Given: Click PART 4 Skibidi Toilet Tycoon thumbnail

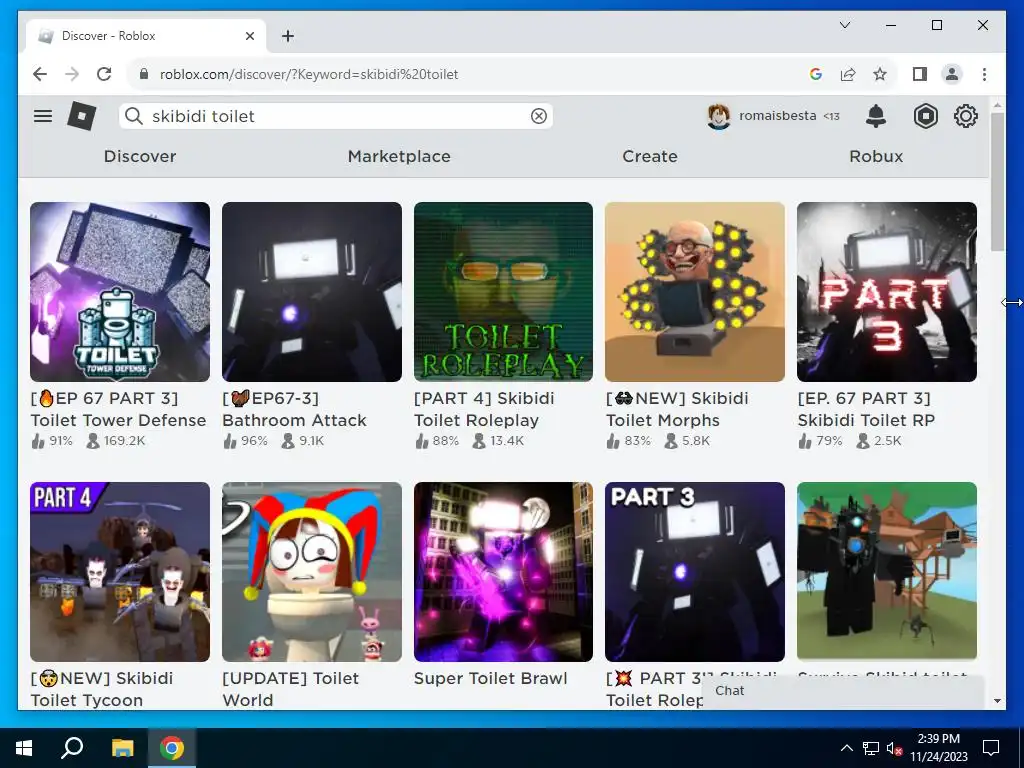Looking at the screenshot, I should 120,571.
